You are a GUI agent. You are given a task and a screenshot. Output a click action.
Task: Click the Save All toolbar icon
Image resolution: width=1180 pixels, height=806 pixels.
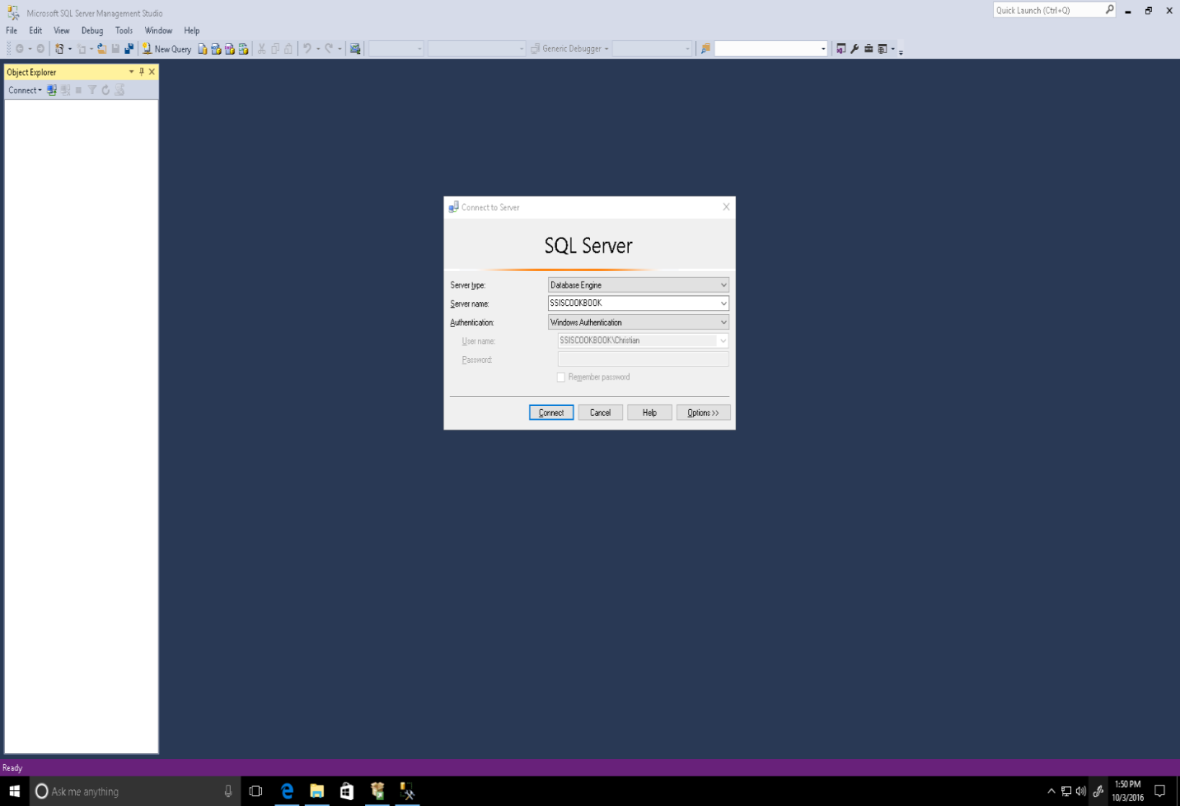(x=129, y=49)
